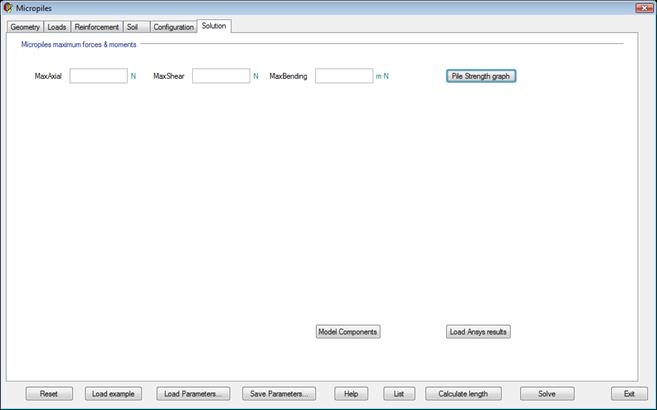Click the MaxBending input field
Screen dimensions: 657x410
click(344, 76)
